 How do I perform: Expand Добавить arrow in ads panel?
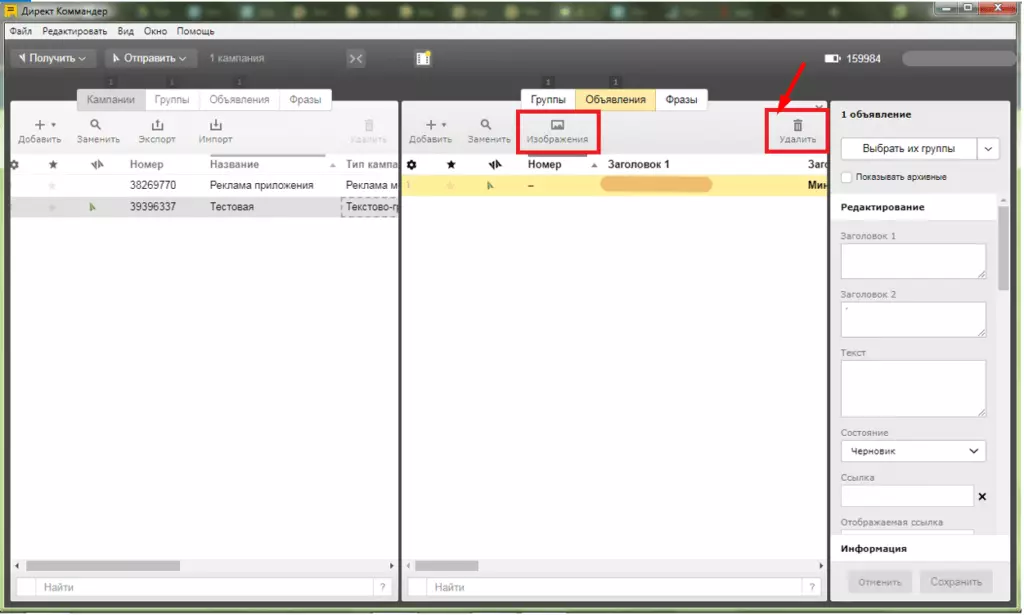click(444, 125)
